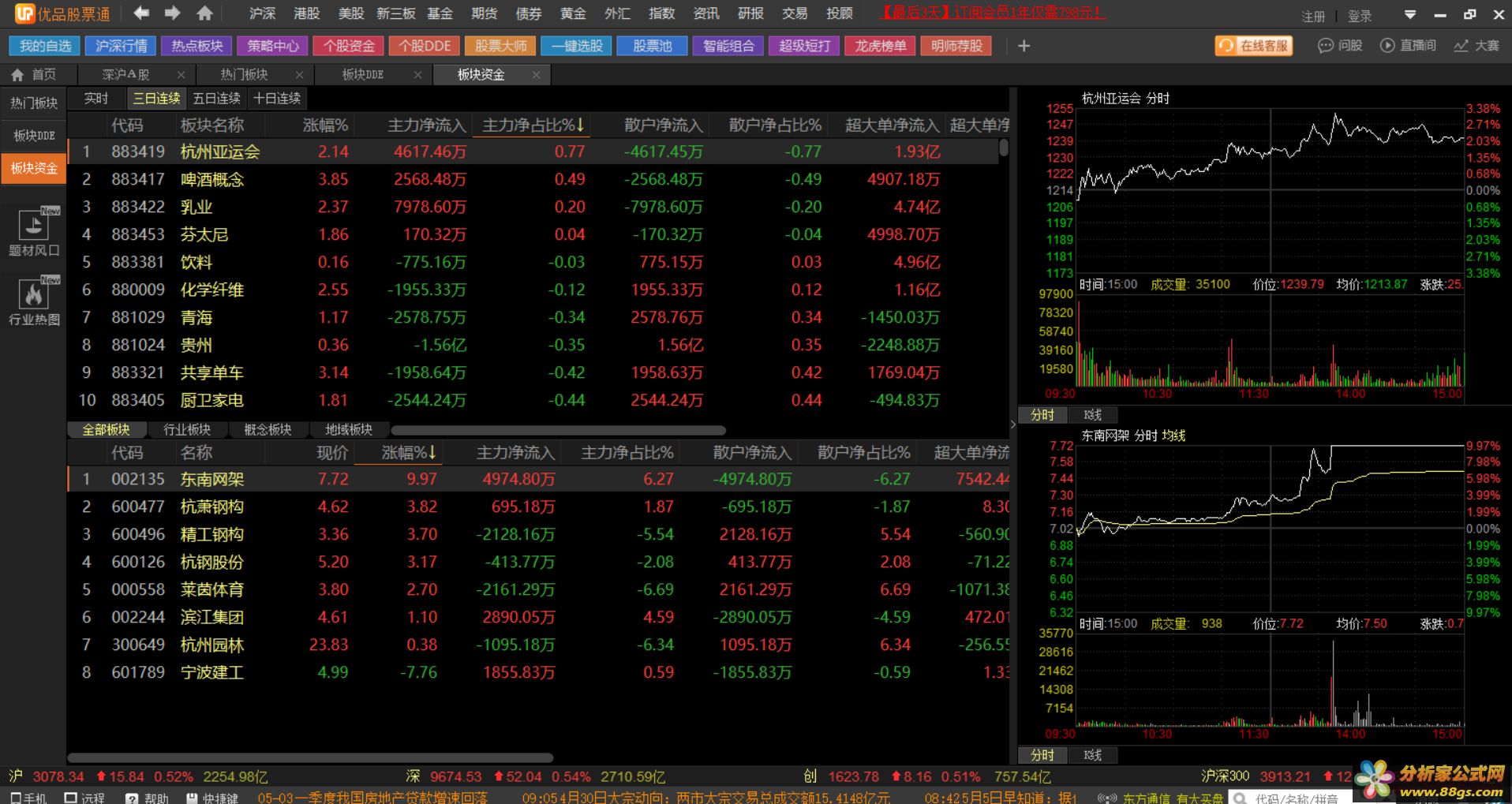Open 一键选股 button
This screenshot has width=1512, height=804.
577,46
